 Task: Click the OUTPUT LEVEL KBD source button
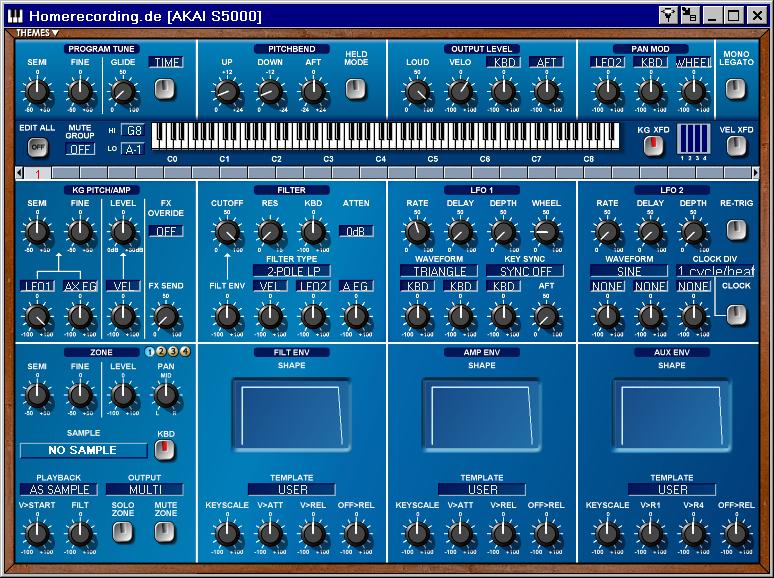click(x=503, y=62)
